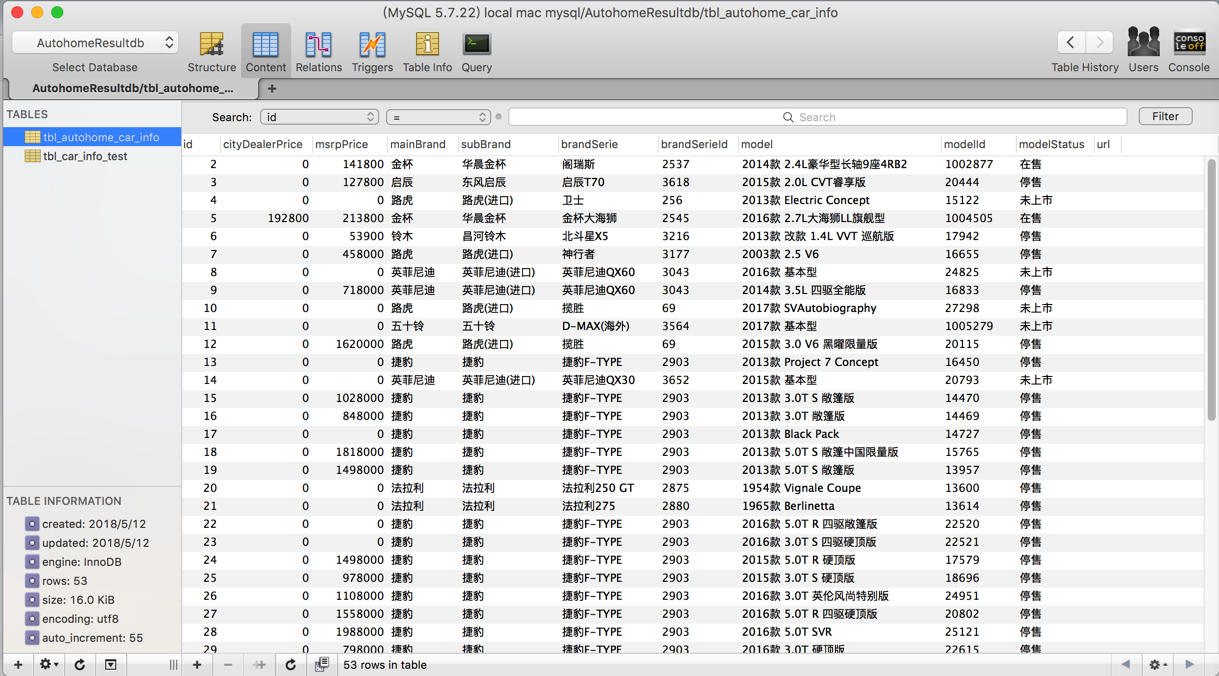Go to the previous page of results
The width and height of the screenshot is (1219, 676).
click(1126, 664)
